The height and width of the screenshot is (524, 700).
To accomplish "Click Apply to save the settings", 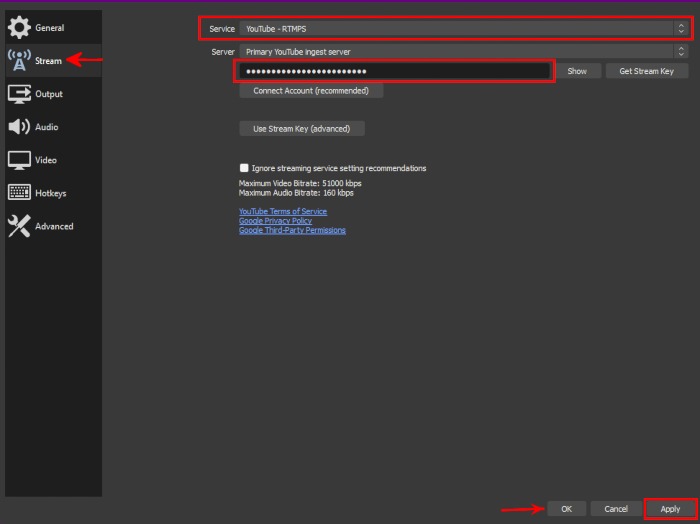I will pyautogui.click(x=670, y=509).
